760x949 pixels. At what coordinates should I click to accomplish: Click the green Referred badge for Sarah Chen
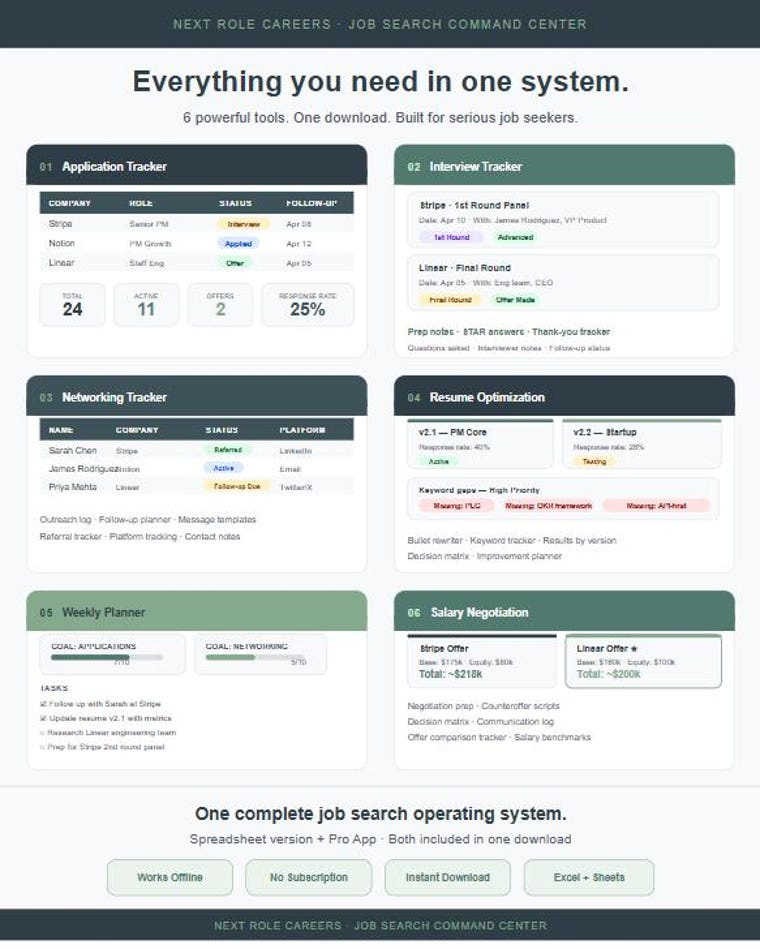click(x=228, y=450)
